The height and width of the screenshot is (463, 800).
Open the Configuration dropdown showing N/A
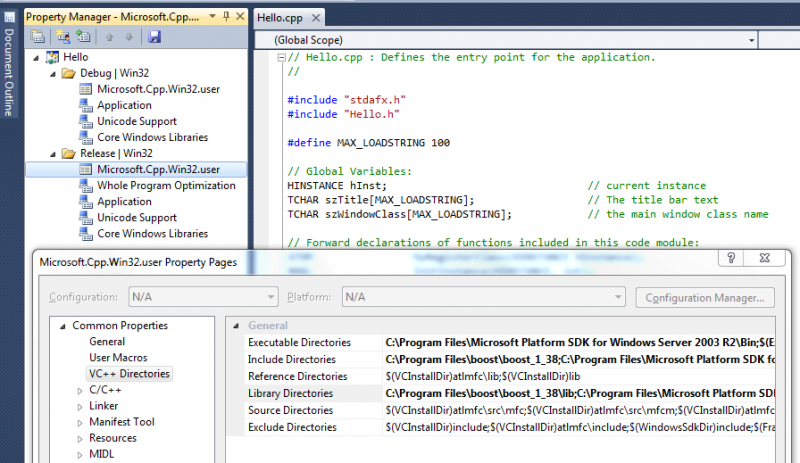point(203,297)
